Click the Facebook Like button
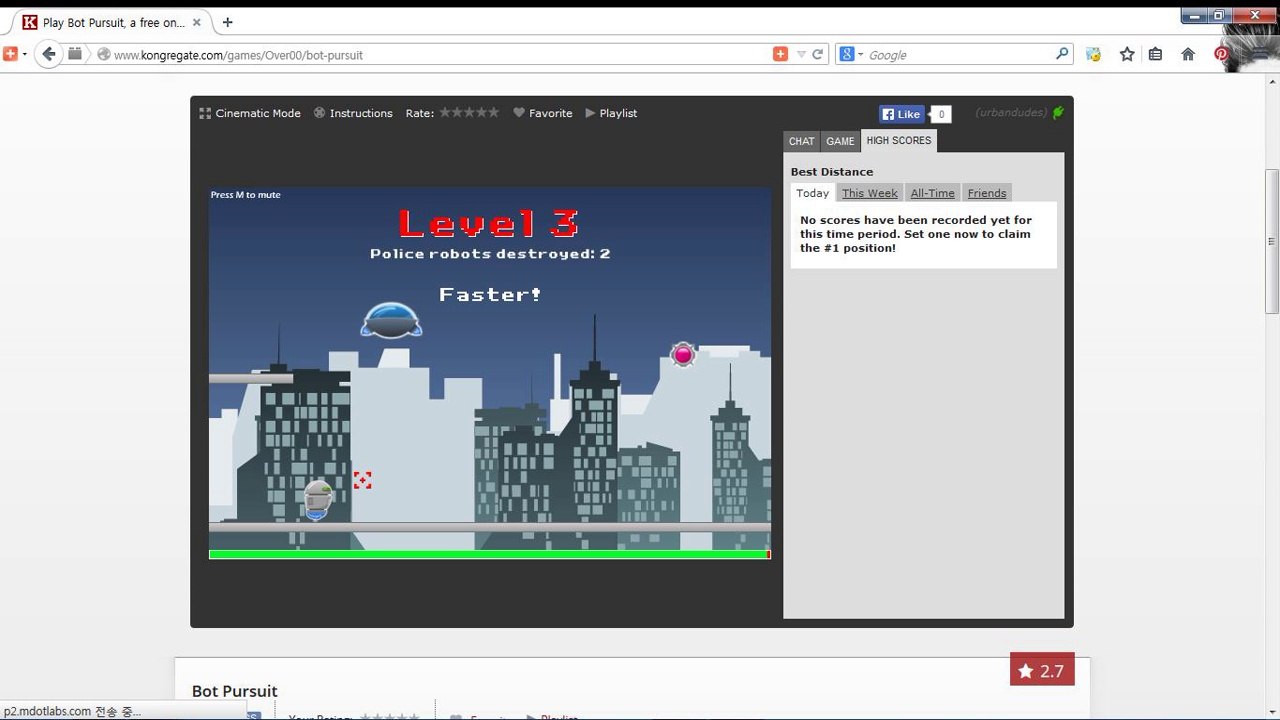This screenshot has width=1280, height=720. (901, 114)
